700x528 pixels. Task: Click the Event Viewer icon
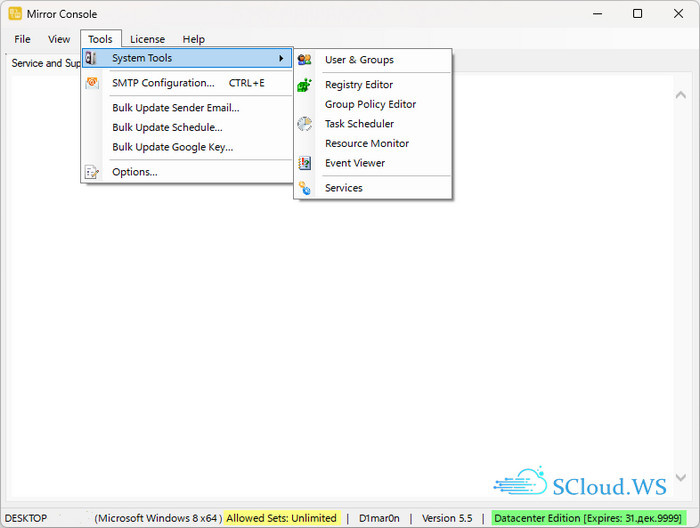(305, 163)
